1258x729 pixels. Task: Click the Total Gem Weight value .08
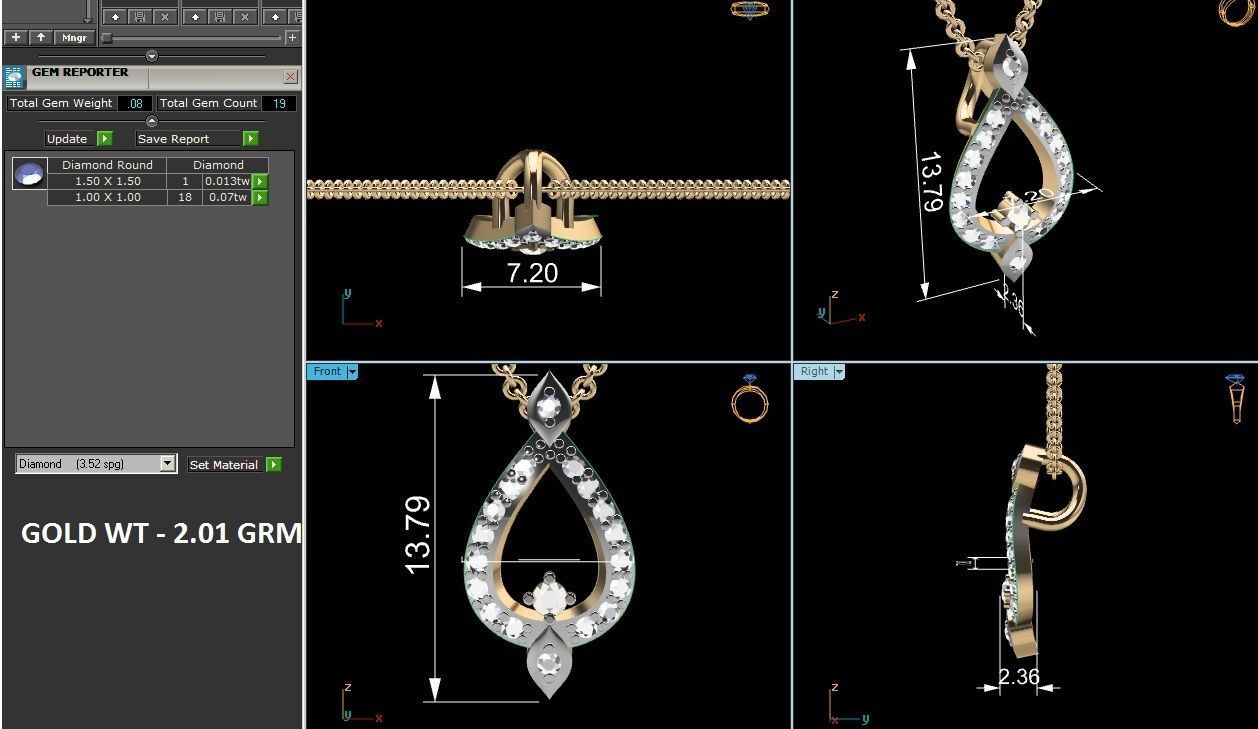[135, 103]
